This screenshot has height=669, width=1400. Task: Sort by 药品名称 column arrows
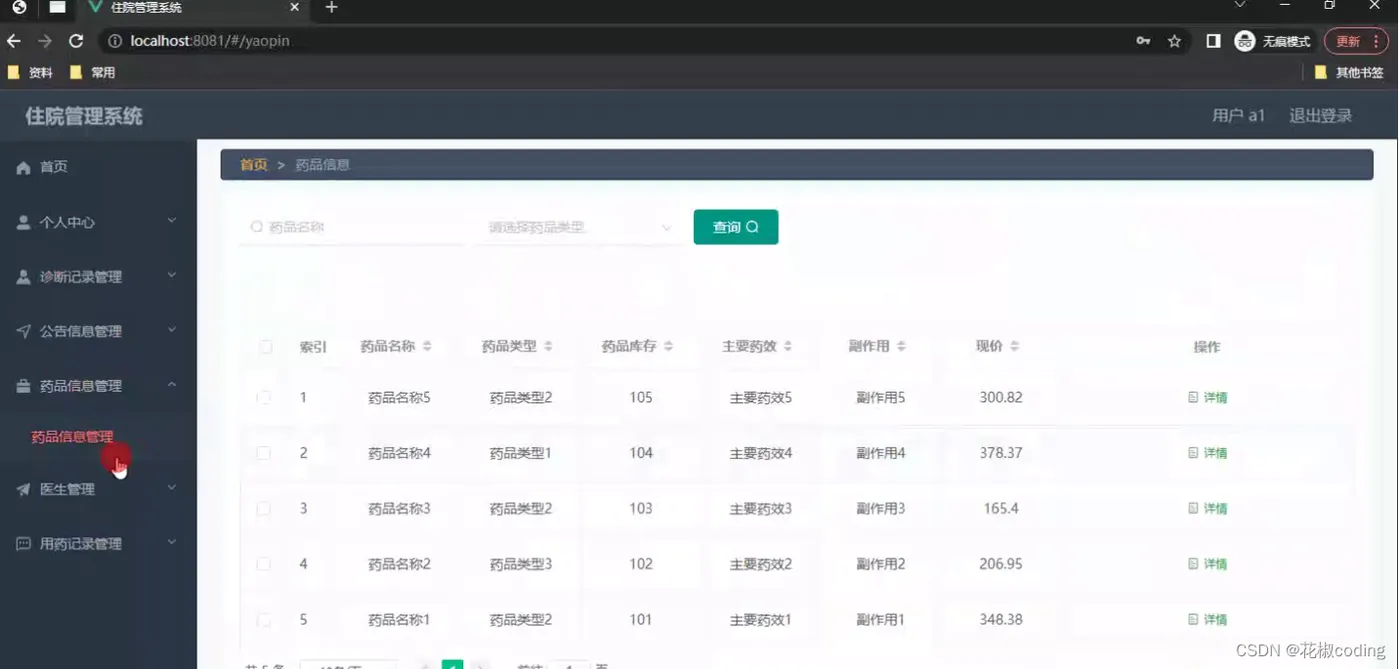click(x=427, y=346)
